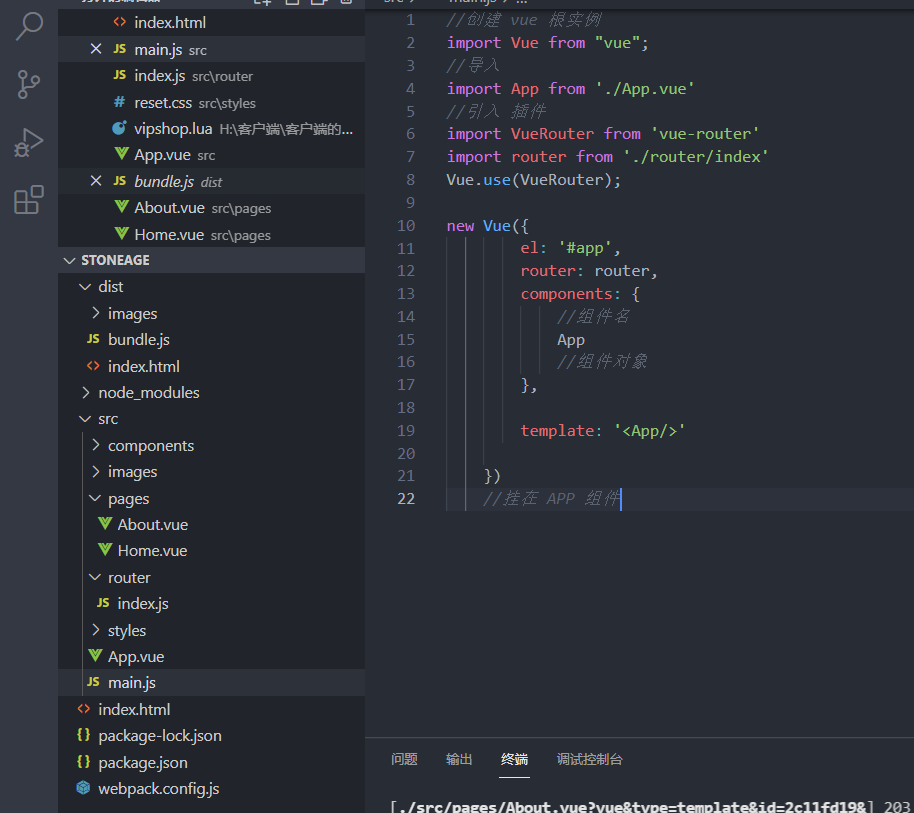Switch to the 调试控制台 panel tab
This screenshot has height=813, width=914.
589,759
